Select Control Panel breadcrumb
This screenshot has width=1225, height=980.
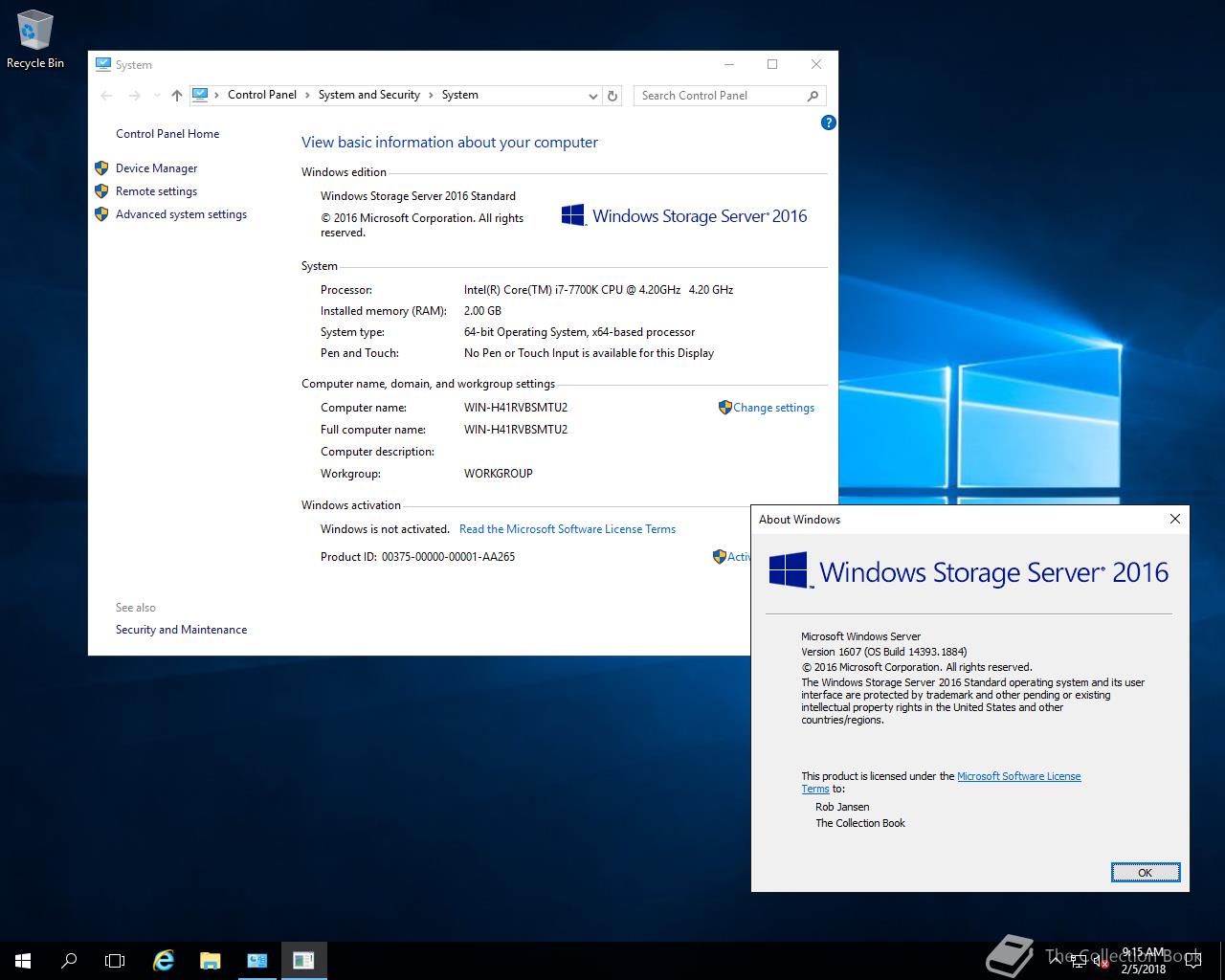click(x=262, y=95)
